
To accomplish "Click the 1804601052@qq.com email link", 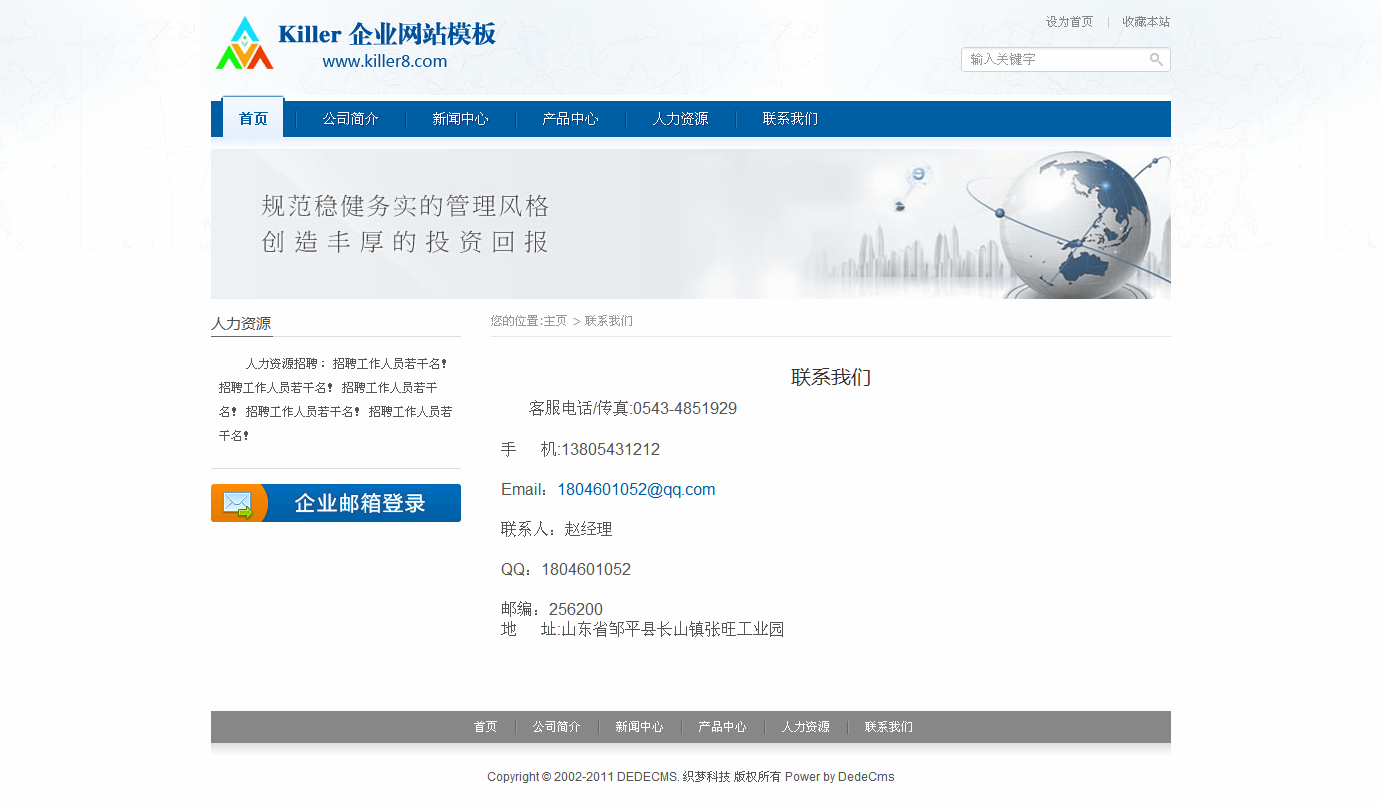I will point(636,490).
